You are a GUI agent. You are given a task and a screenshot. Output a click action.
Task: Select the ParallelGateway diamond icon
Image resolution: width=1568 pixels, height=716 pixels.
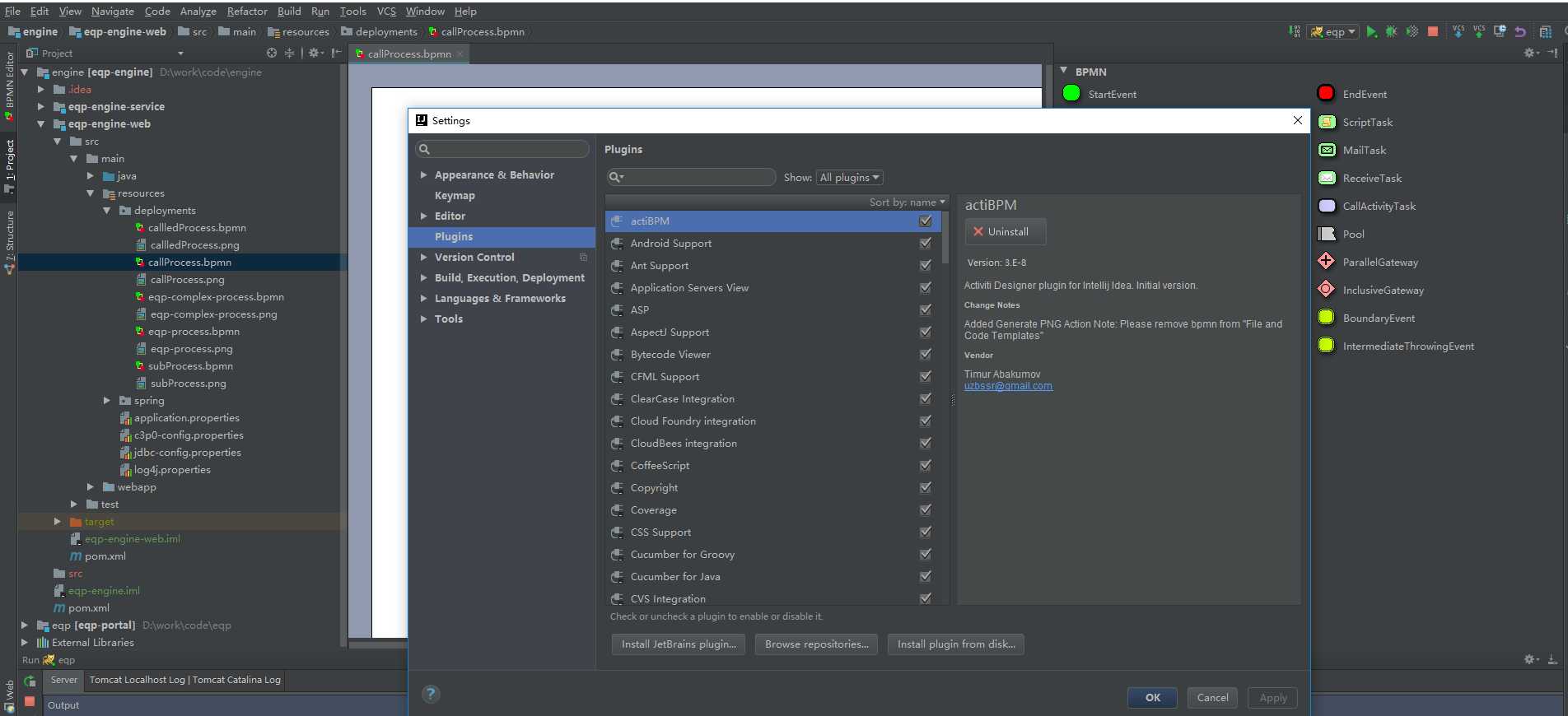point(1326,262)
